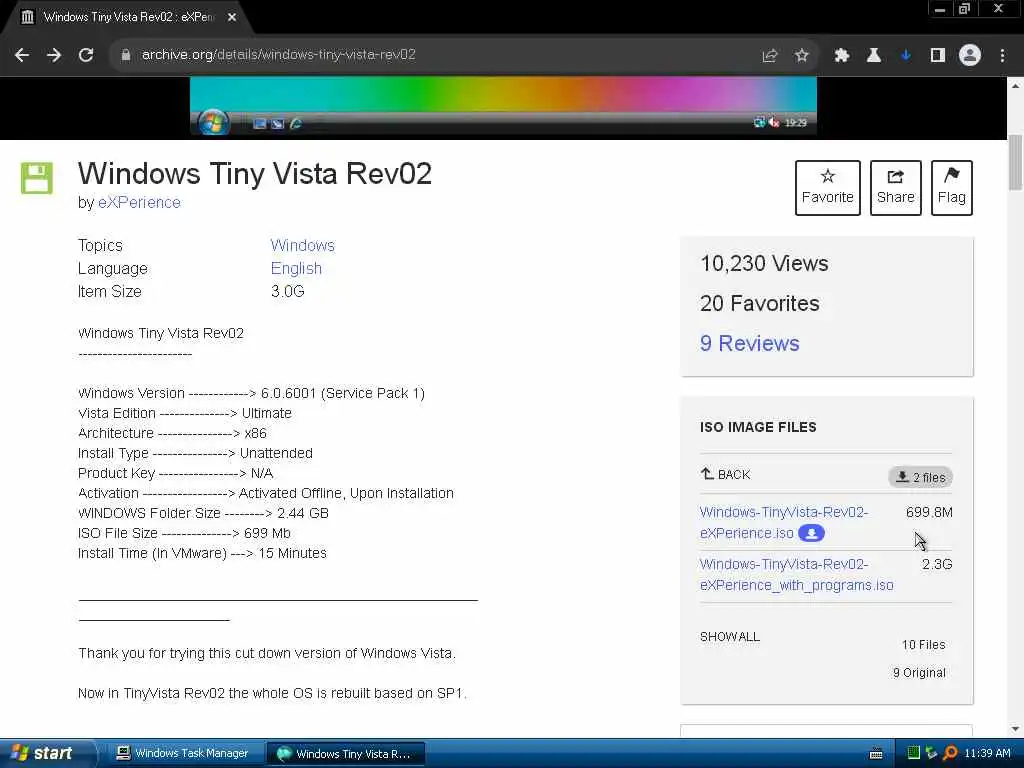1024x768 pixels.
Task: Click the network connection tray icon
Action: (931, 753)
